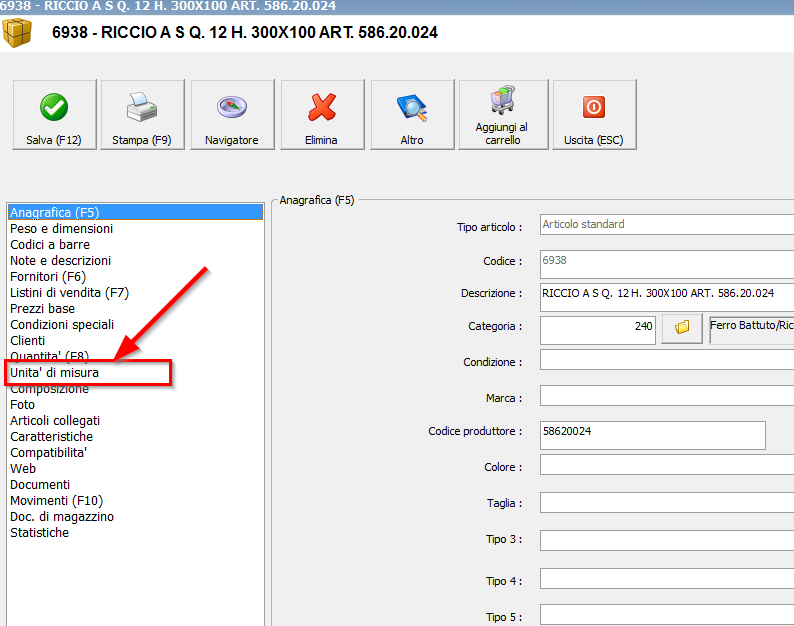The width and height of the screenshot is (794, 626).
Task: Select Web in the list
Action: (x=136, y=468)
